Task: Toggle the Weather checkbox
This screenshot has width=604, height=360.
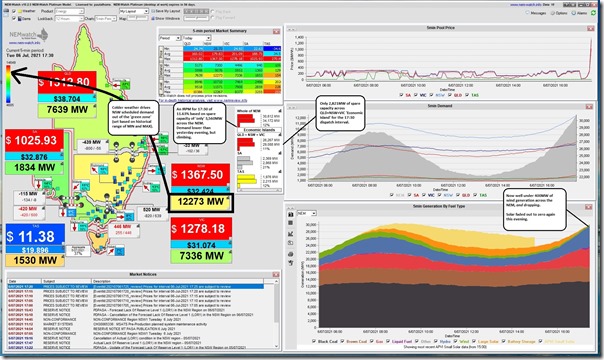Action: coord(14,11)
